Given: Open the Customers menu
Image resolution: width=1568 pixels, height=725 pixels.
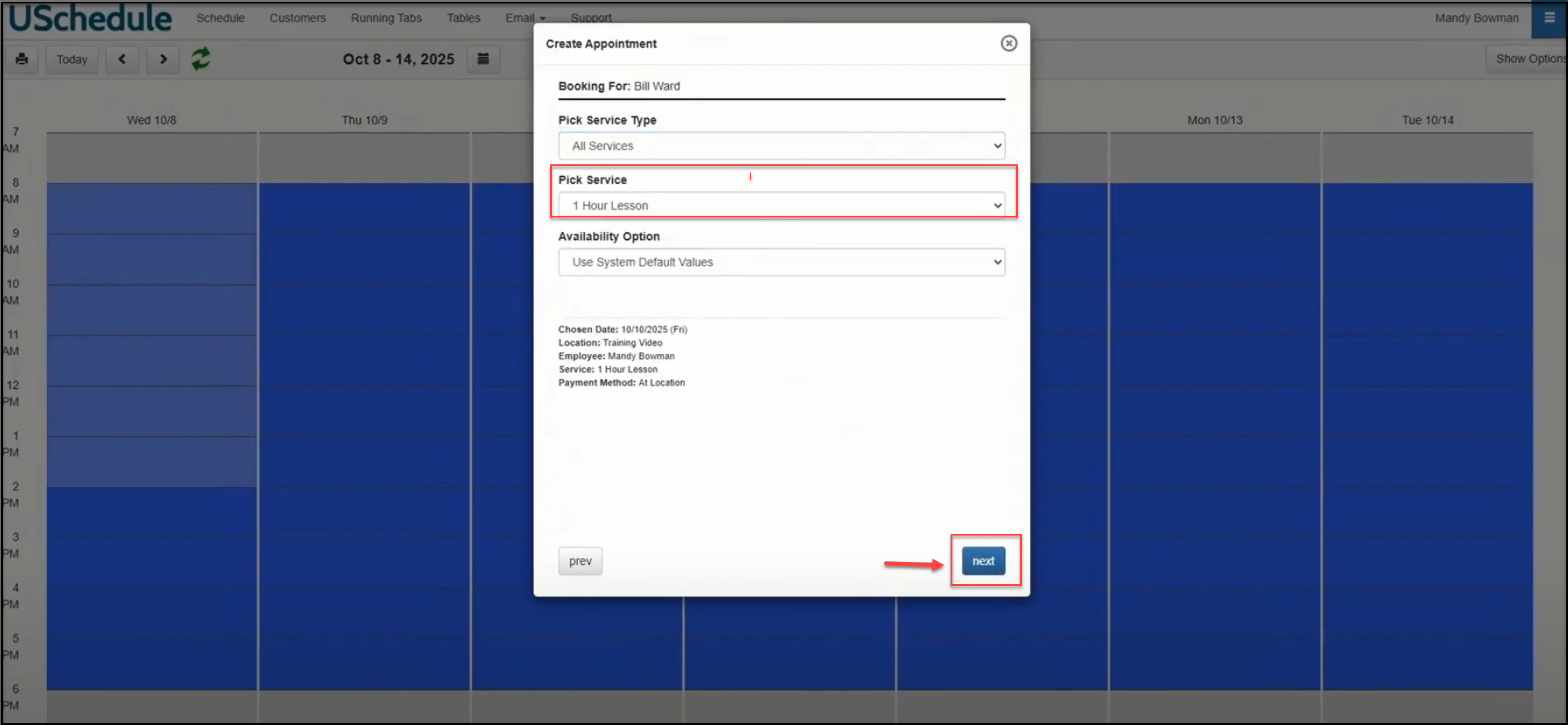Looking at the screenshot, I should pyautogui.click(x=297, y=18).
